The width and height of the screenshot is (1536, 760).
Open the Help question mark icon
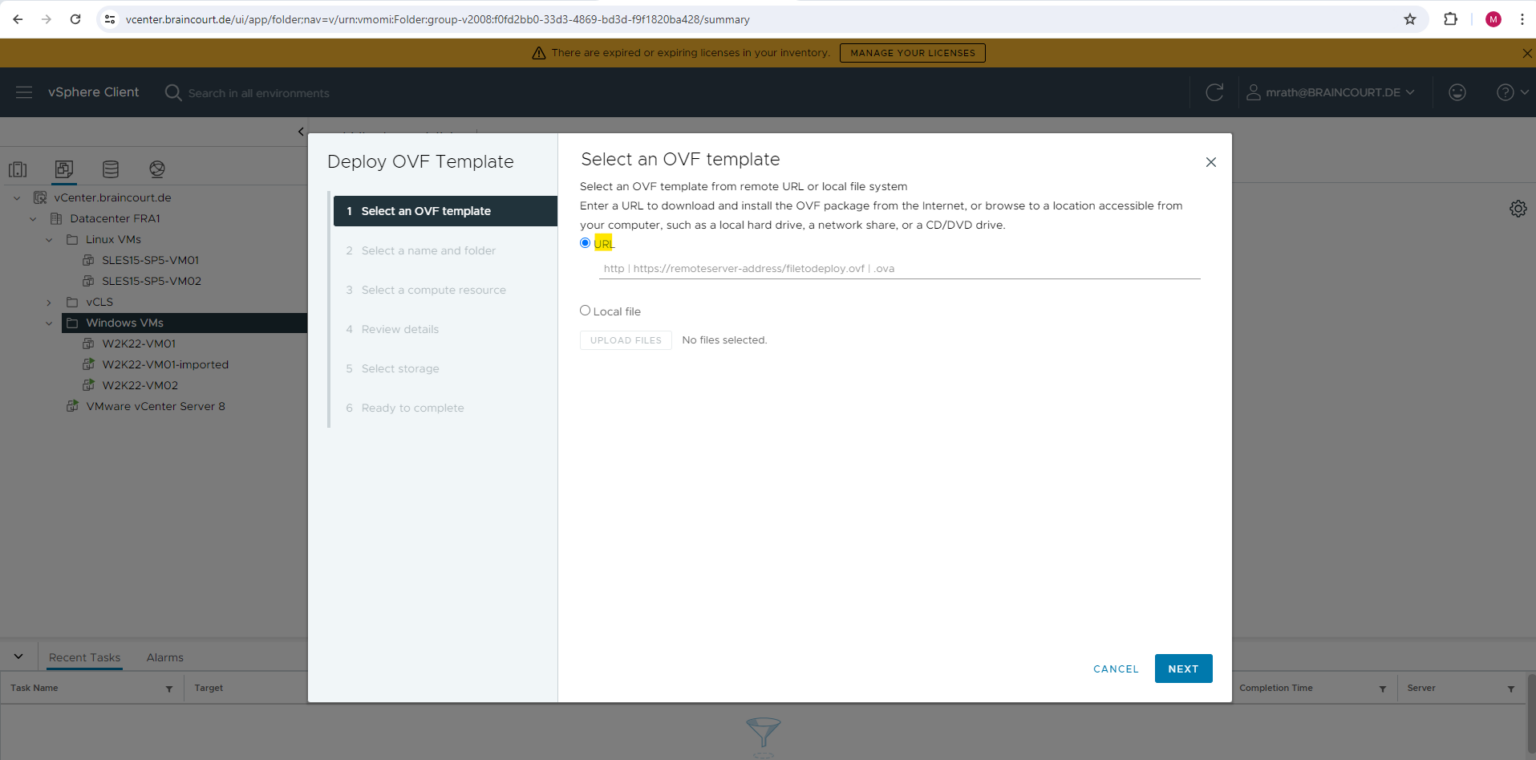[1505, 92]
